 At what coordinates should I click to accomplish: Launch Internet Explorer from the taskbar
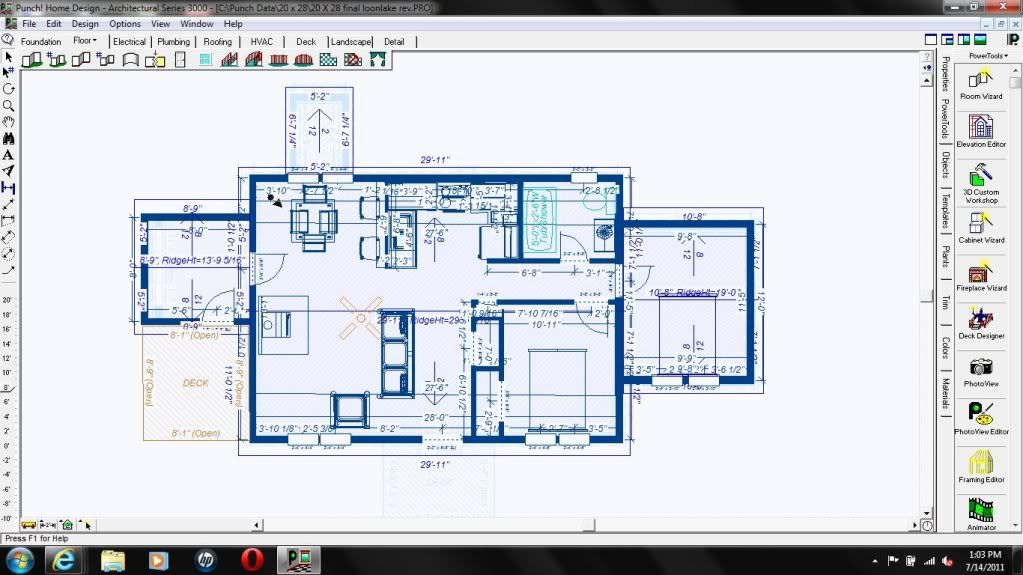click(64, 560)
